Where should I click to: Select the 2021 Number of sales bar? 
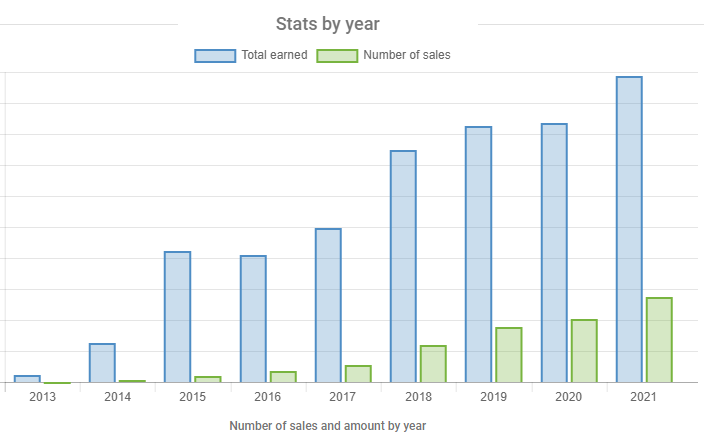(x=659, y=340)
